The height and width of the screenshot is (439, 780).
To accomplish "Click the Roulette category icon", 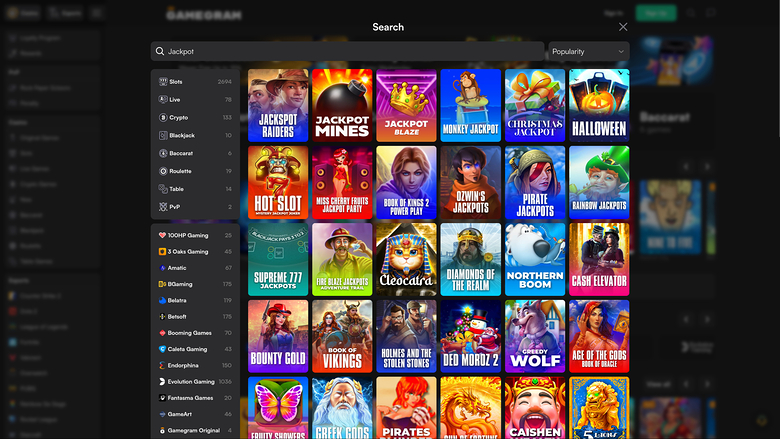I will (163, 171).
